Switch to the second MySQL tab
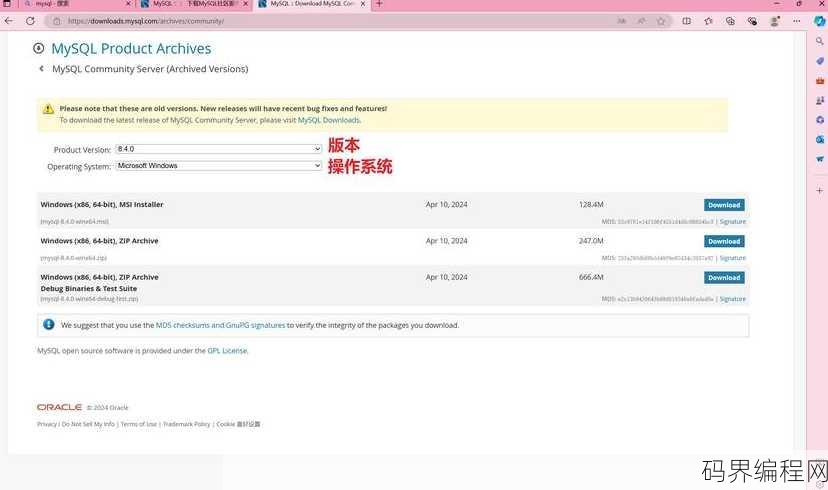828x490 pixels. click(193, 4)
